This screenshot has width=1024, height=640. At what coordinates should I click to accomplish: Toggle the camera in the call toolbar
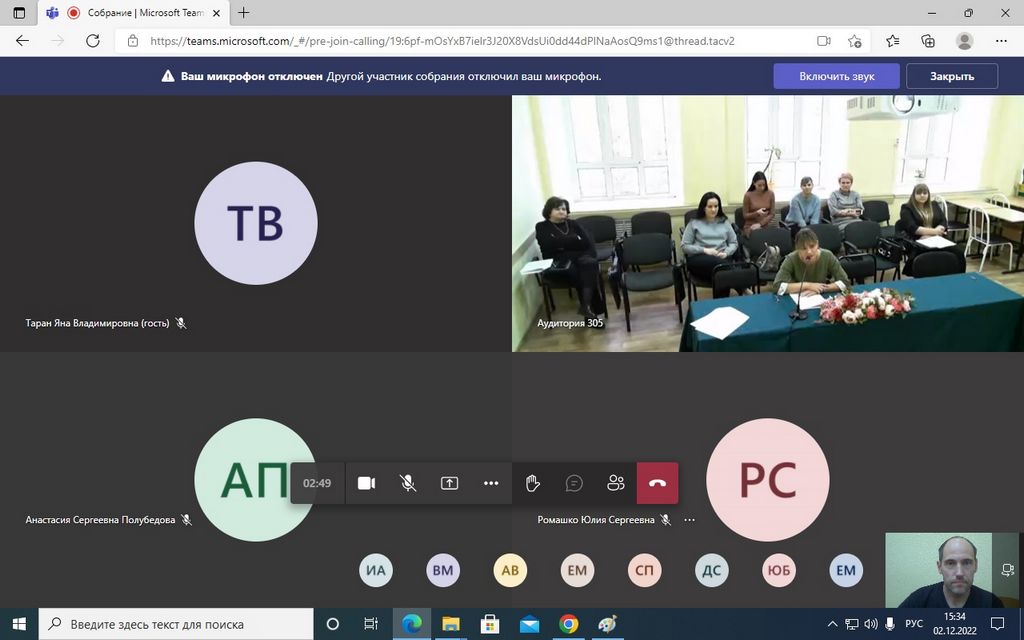pyautogui.click(x=366, y=483)
